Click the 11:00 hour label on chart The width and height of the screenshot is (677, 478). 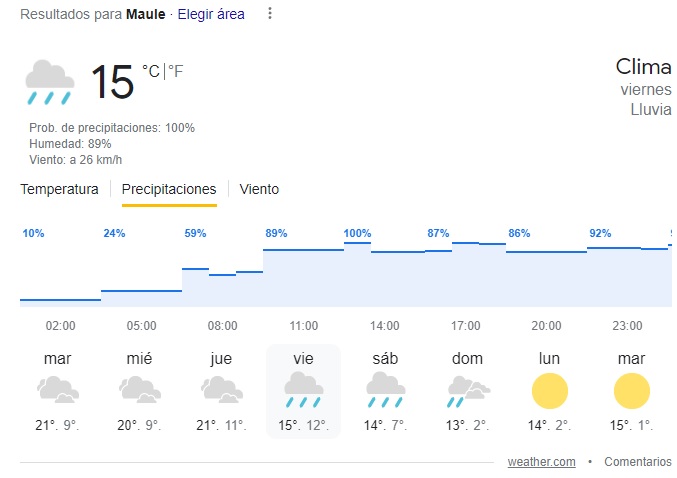pyautogui.click(x=304, y=326)
